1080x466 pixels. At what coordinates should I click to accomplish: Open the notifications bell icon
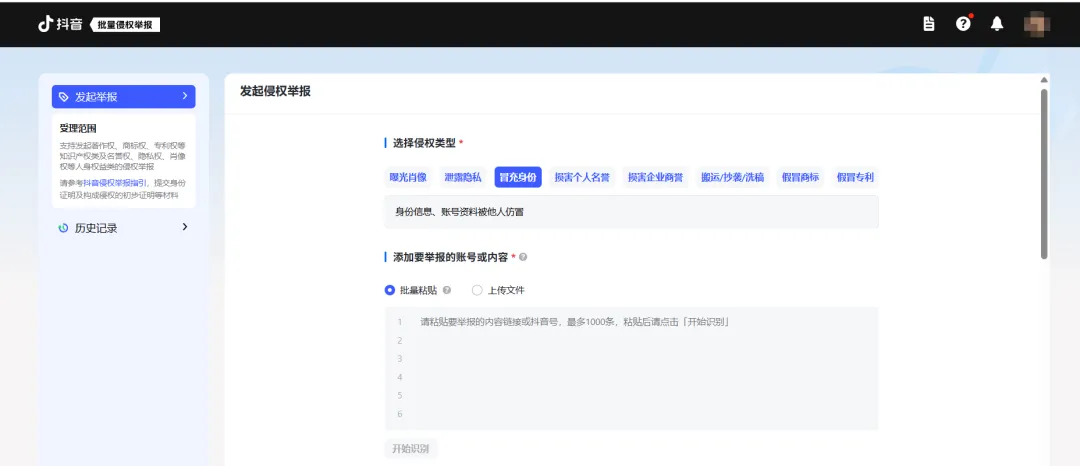pos(997,24)
